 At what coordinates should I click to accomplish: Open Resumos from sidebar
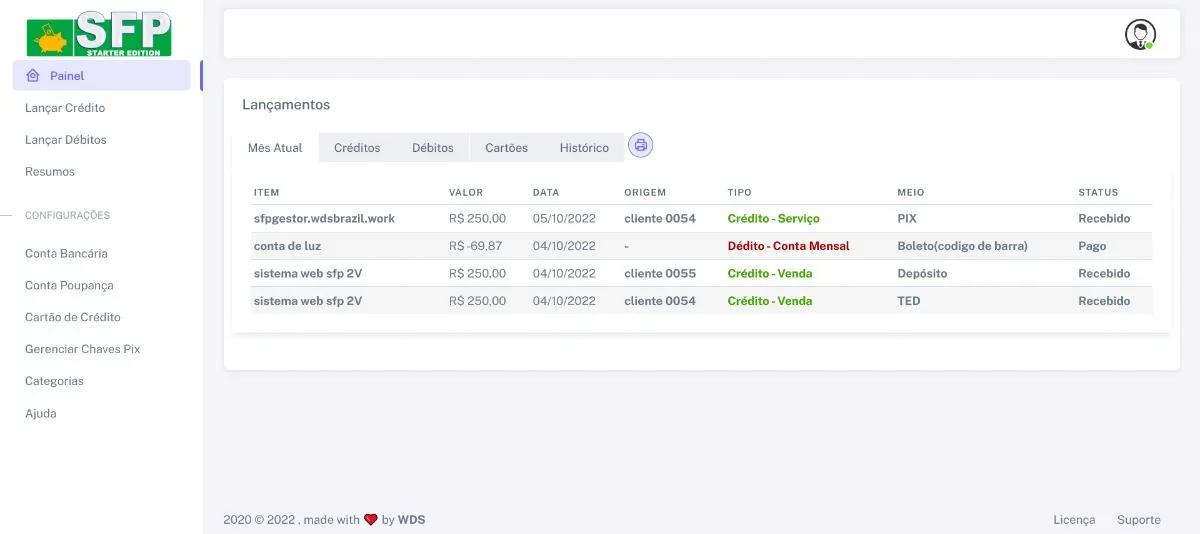(x=50, y=172)
